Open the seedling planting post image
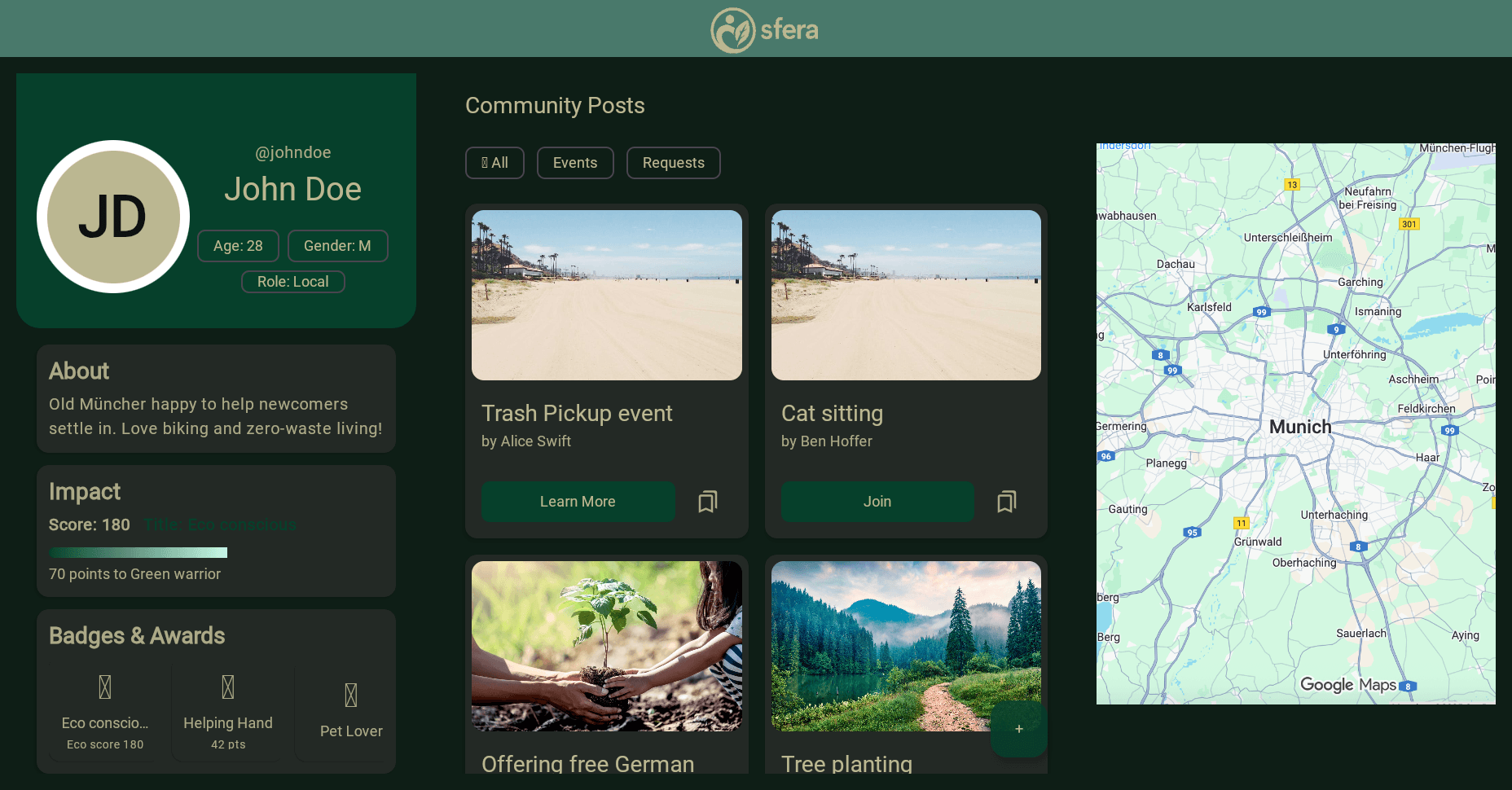 point(607,646)
